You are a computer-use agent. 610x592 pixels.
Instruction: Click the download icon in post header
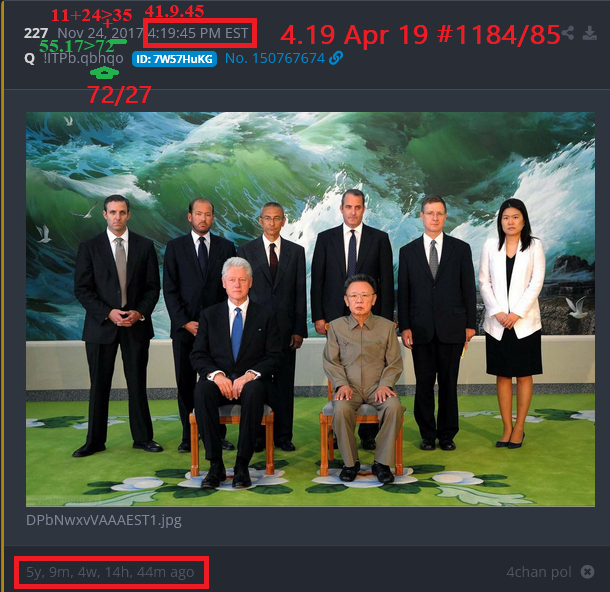pyautogui.click(x=590, y=33)
